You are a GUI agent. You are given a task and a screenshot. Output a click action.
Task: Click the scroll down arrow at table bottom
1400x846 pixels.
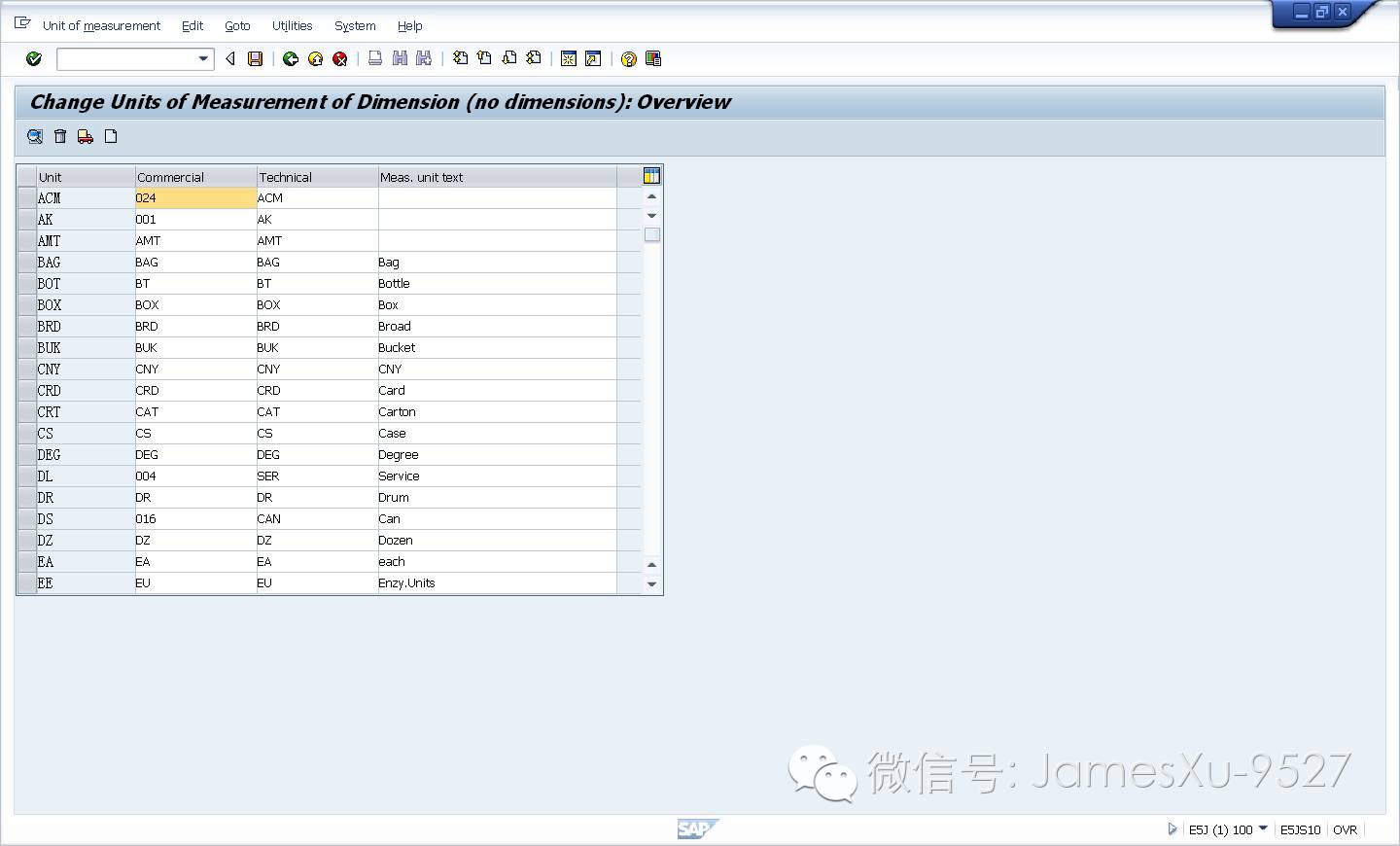[652, 584]
